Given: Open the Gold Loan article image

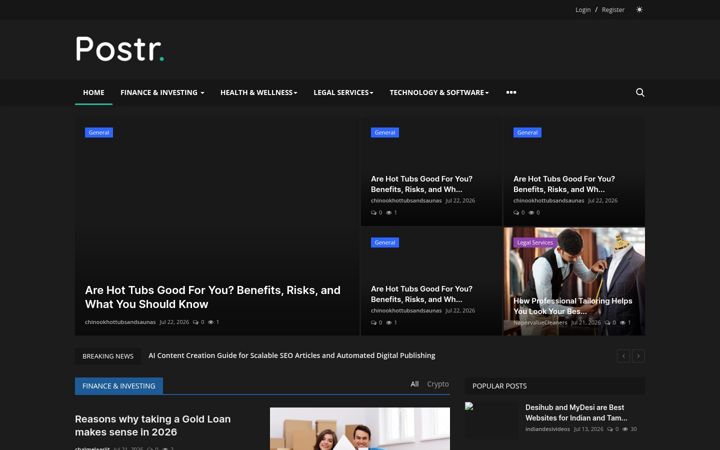Looking at the screenshot, I should 360,428.
